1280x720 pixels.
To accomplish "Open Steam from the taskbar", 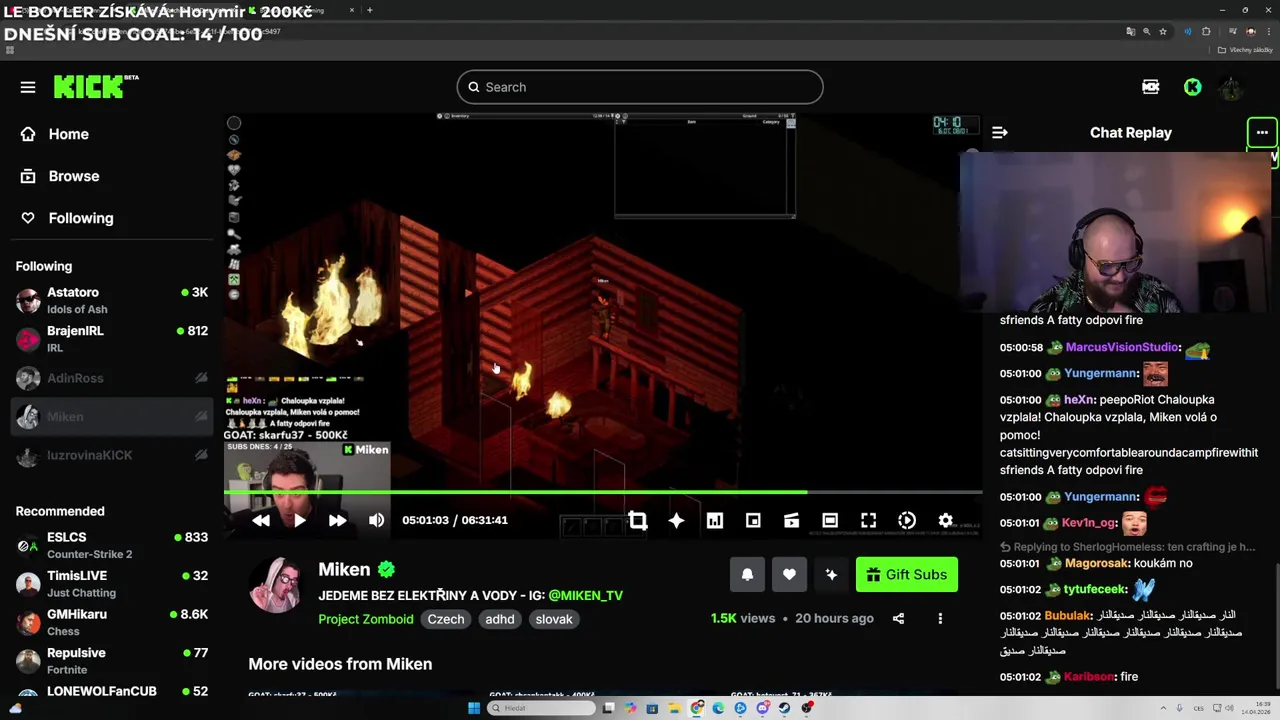I will (784, 708).
